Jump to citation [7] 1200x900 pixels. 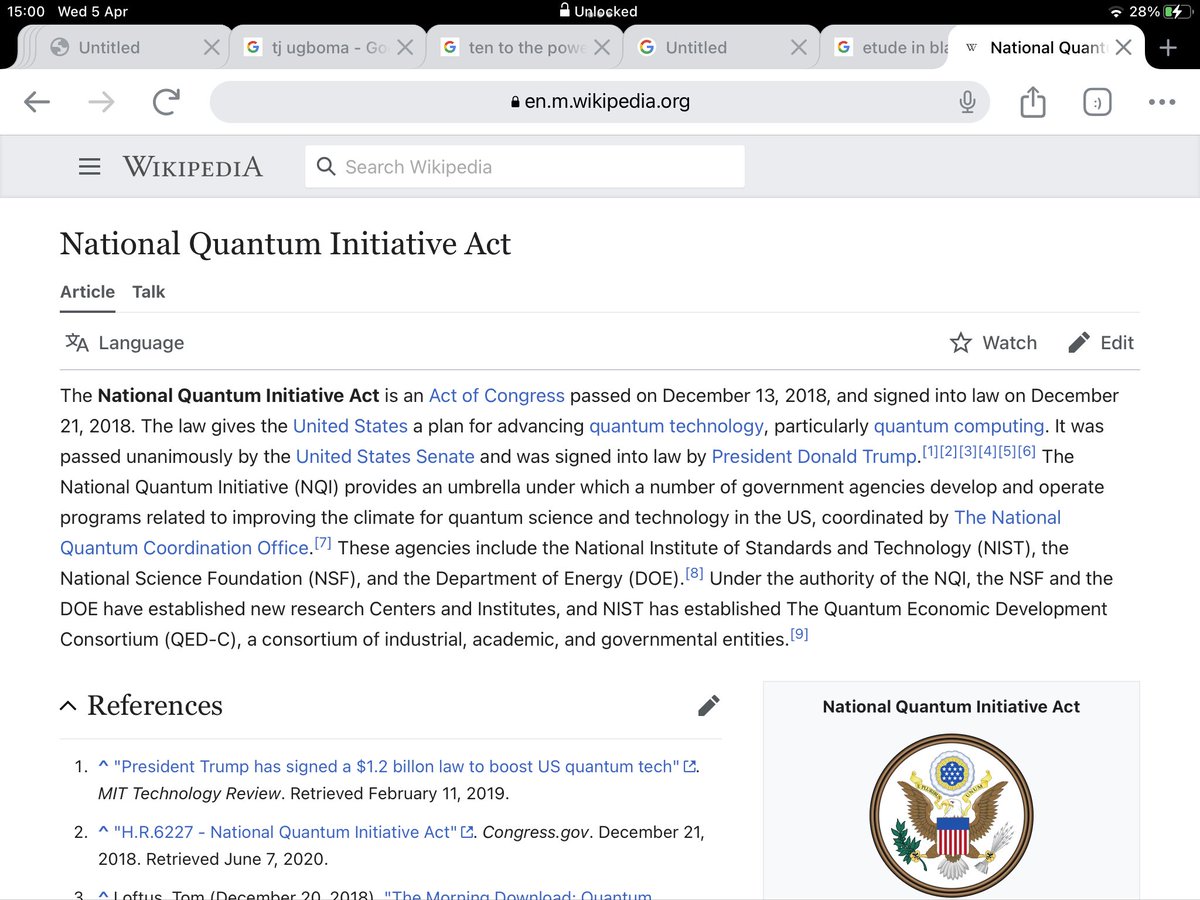coord(323,544)
